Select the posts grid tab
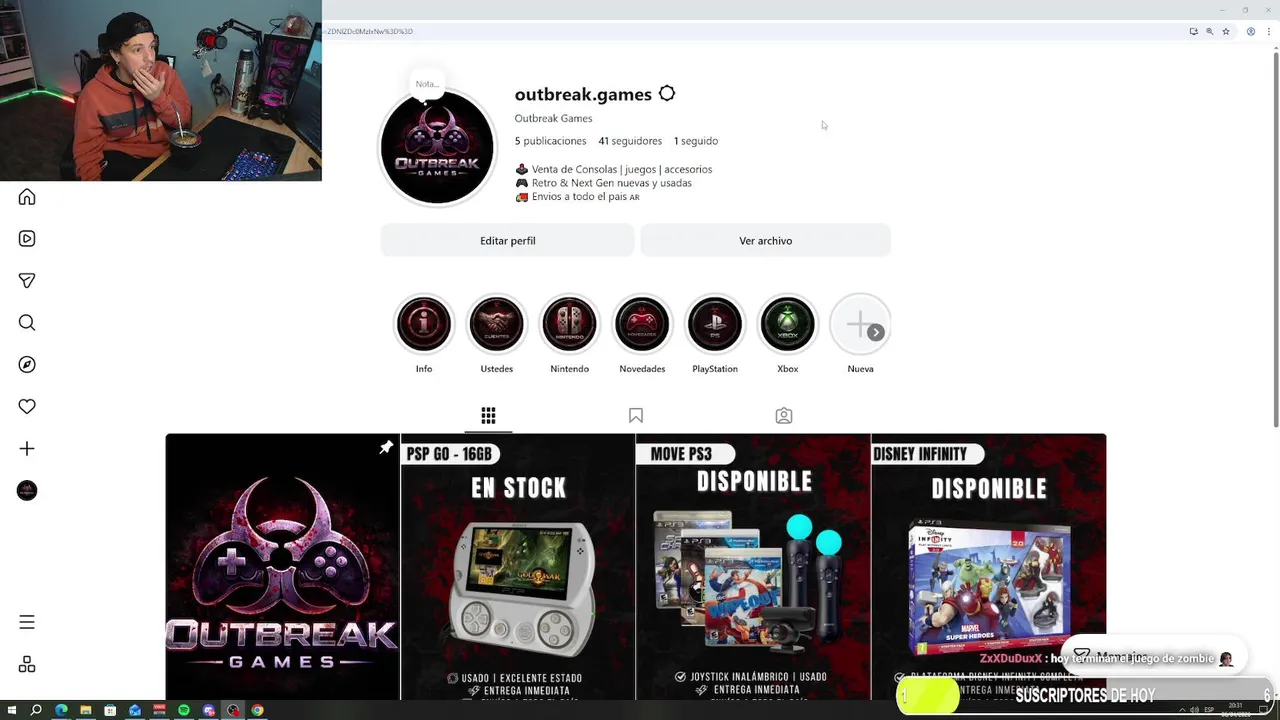 pyautogui.click(x=488, y=415)
